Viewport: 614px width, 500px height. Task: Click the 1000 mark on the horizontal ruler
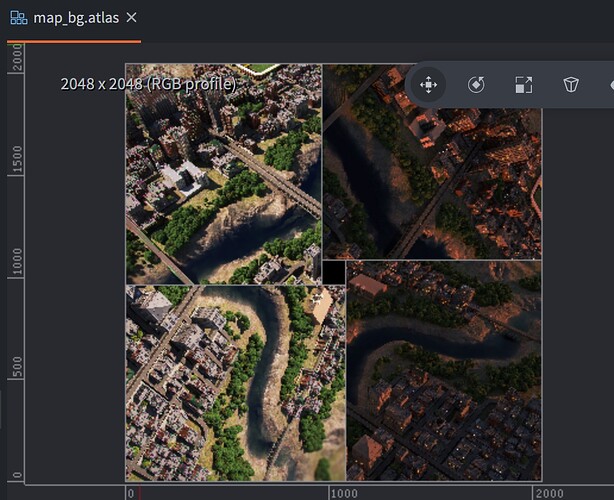[343, 493]
